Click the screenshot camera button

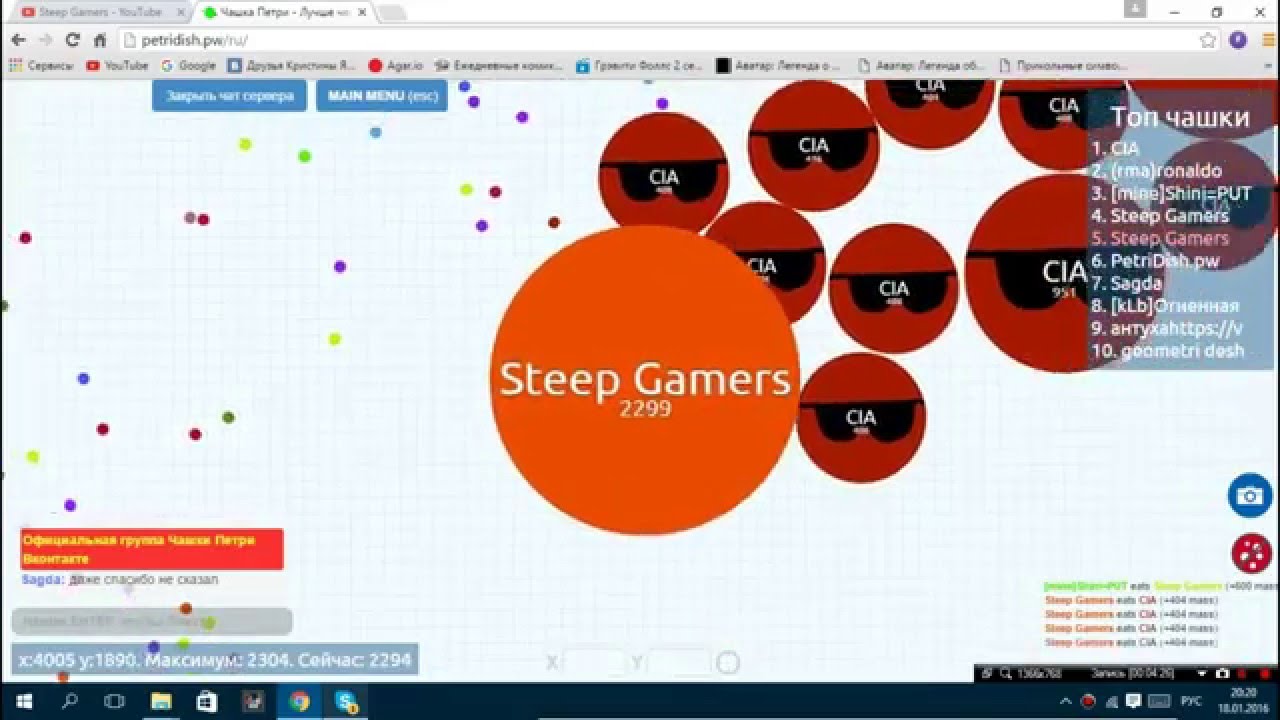coord(1249,495)
